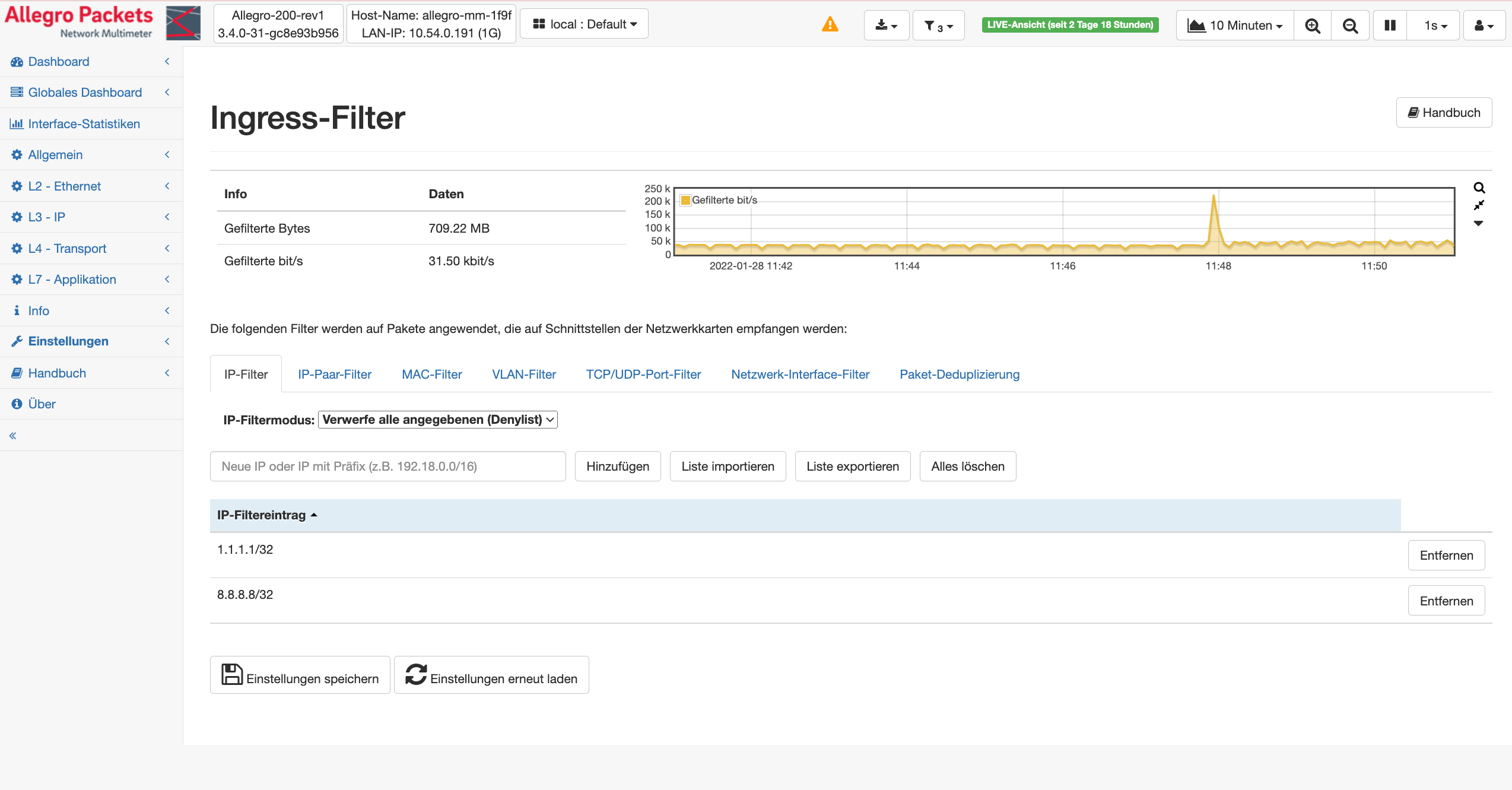Open the filter icon showing 3 filters

pos(938,25)
